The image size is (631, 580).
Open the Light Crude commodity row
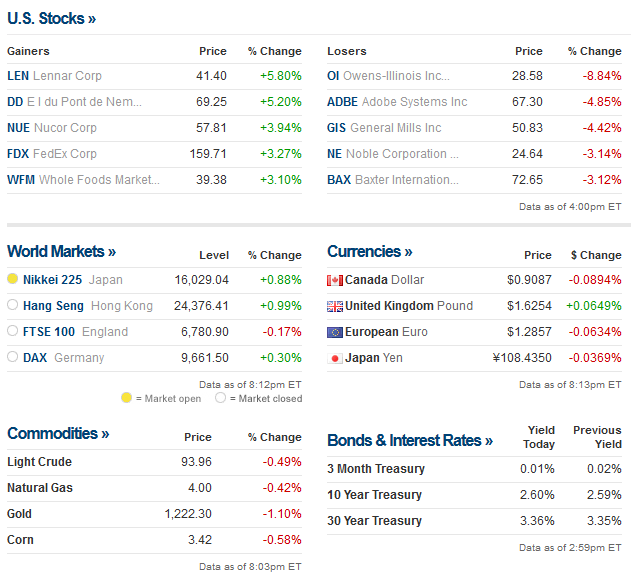point(40,462)
